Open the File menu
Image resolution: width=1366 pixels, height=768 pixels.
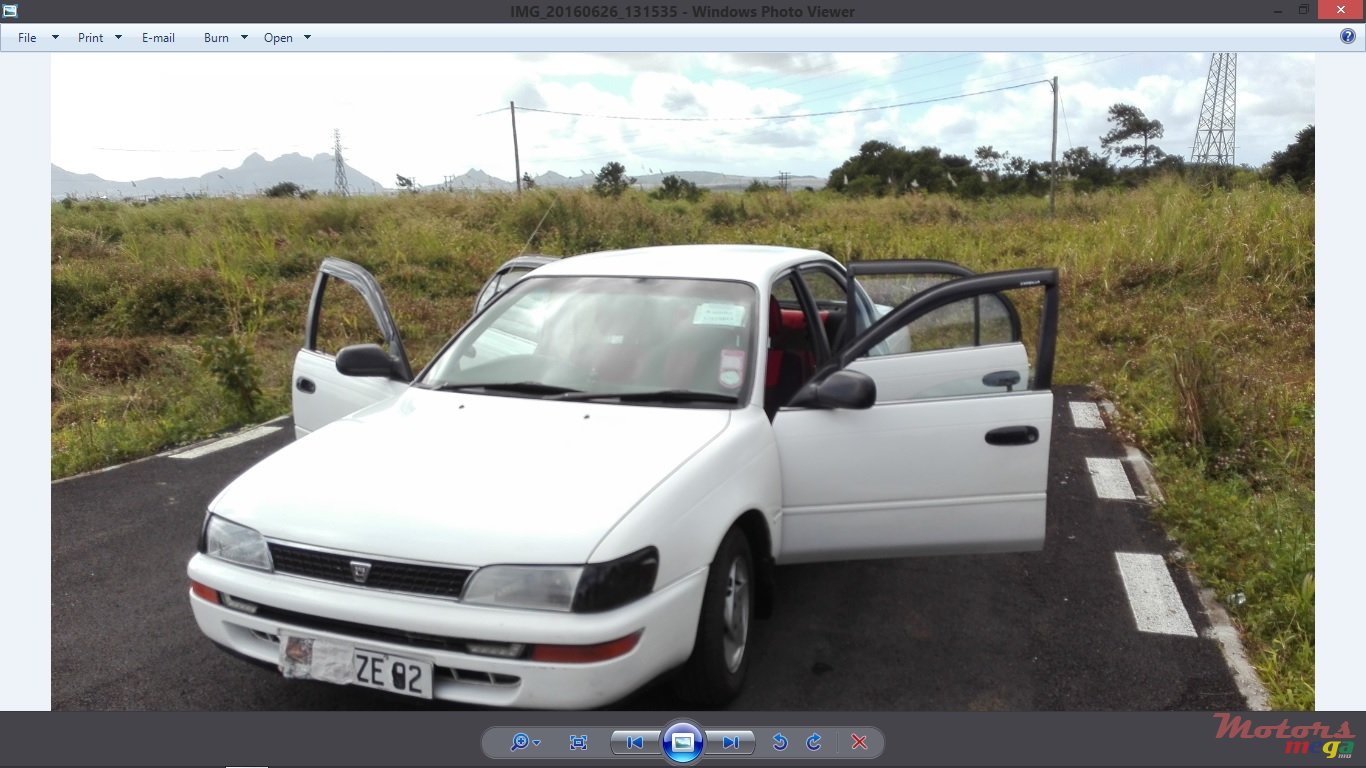pos(26,37)
